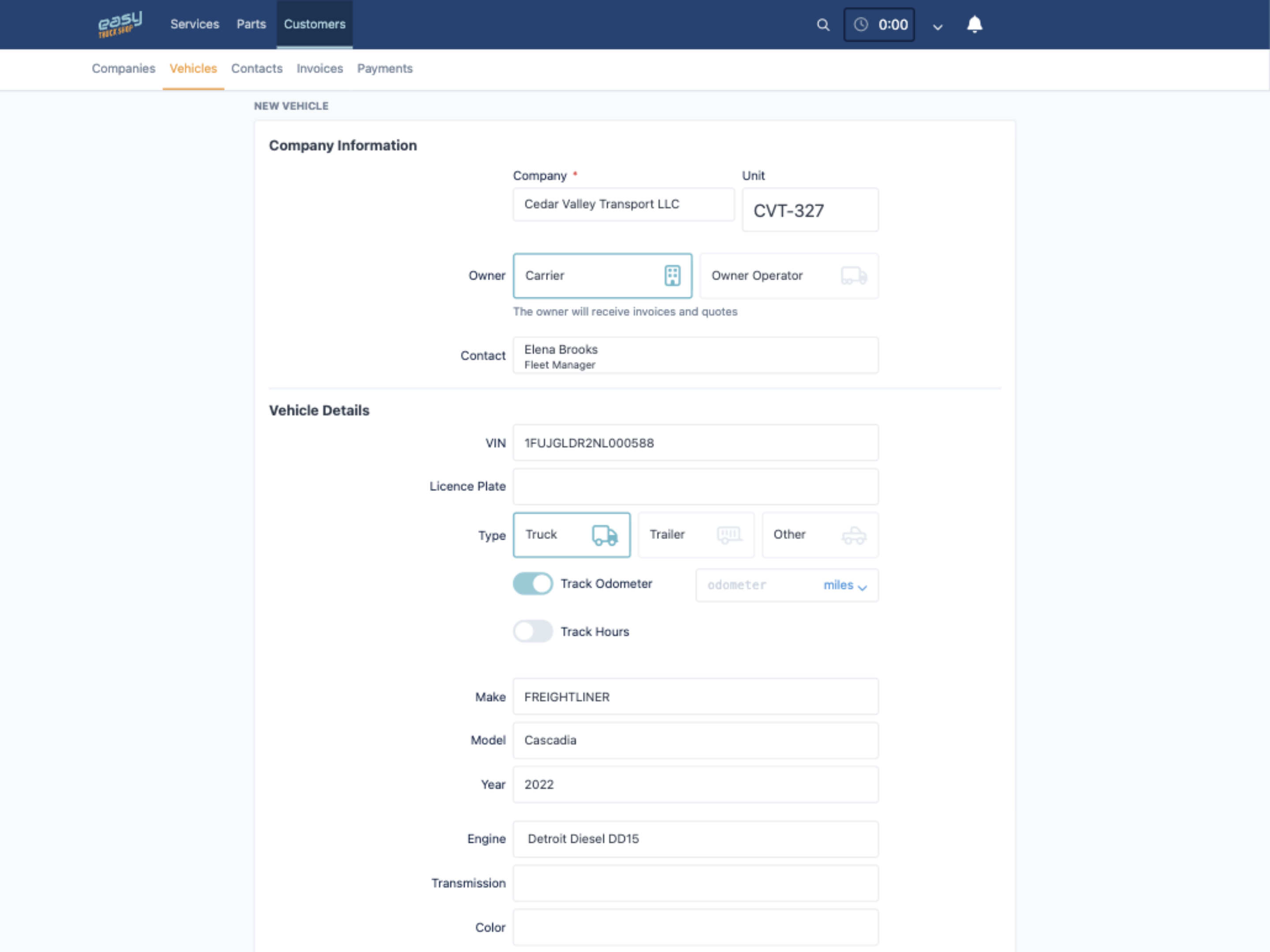Edit the Year field 2022
1270x952 pixels.
(x=695, y=785)
